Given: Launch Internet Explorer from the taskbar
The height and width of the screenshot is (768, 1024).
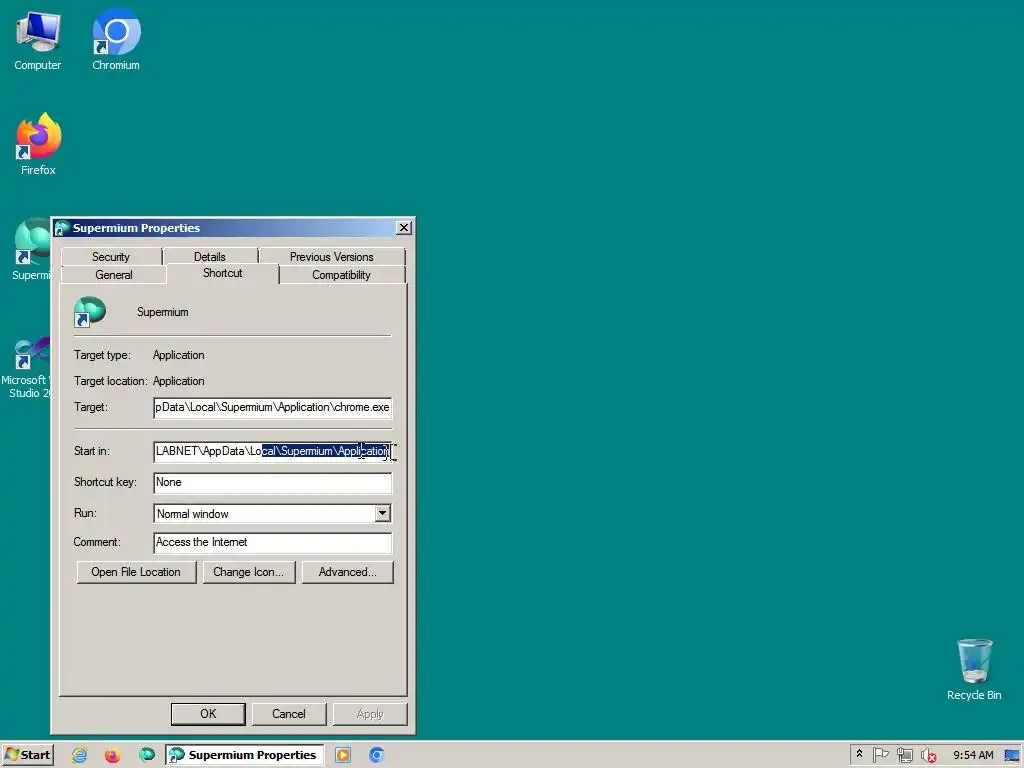Looking at the screenshot, I should click(x=80, y=755).
